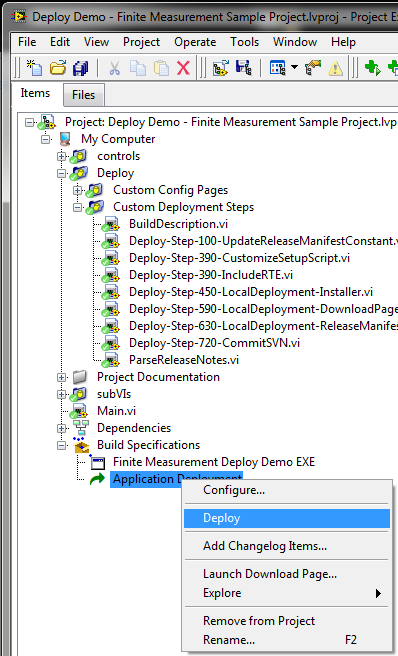This screenshot has width=398, height=656.
Task: Open the Tools menu
Action: [x=244, y=42]
